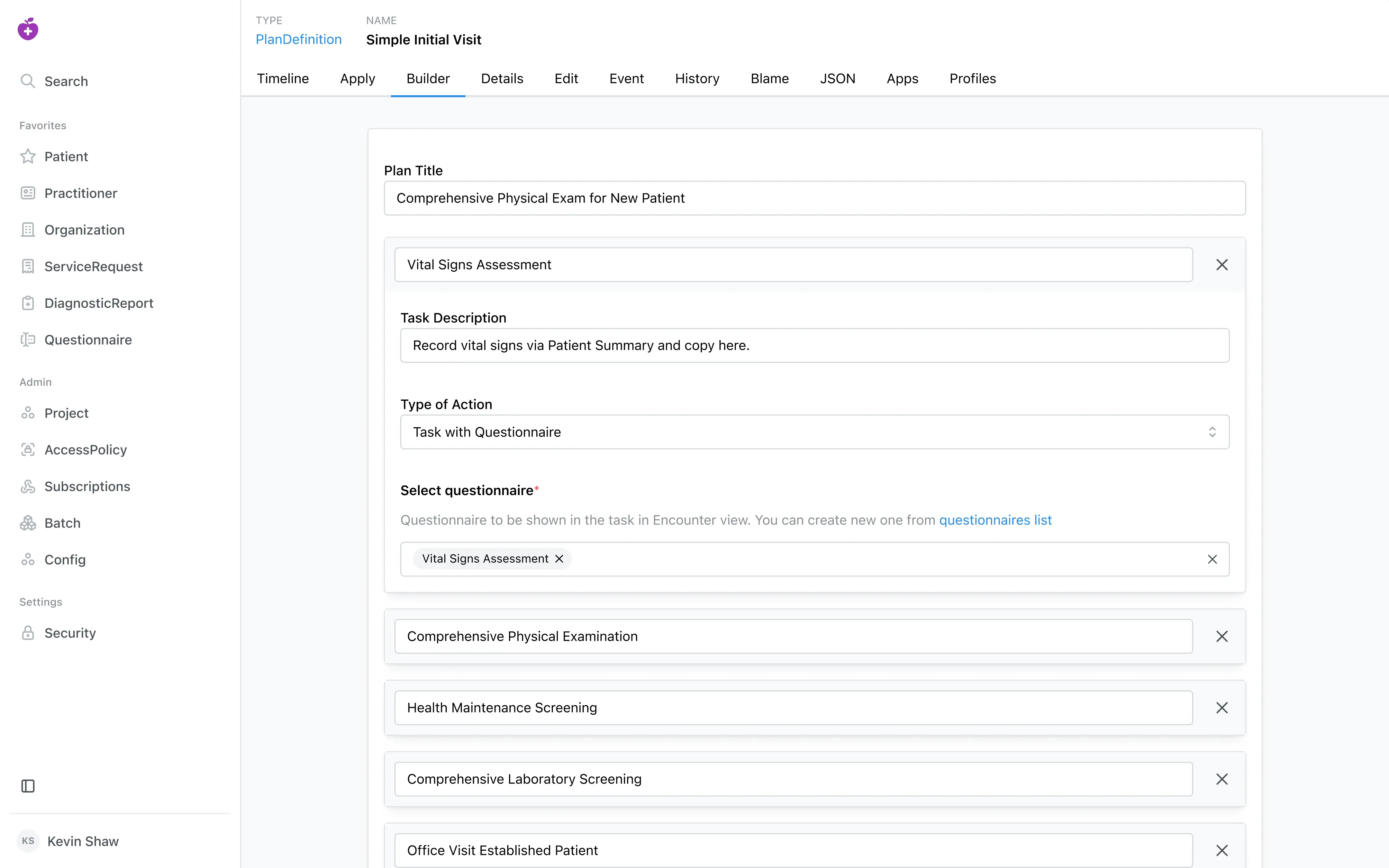Click the Type of Action chevron arrows
Screen dimensions: 1389x868
(1212, 432)
